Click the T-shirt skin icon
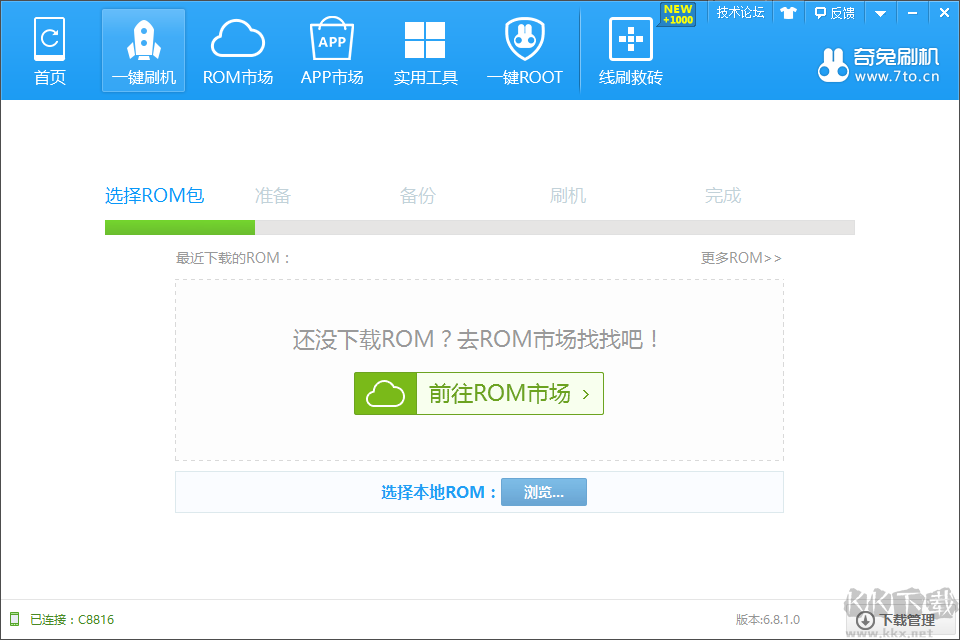 point(788,12)
